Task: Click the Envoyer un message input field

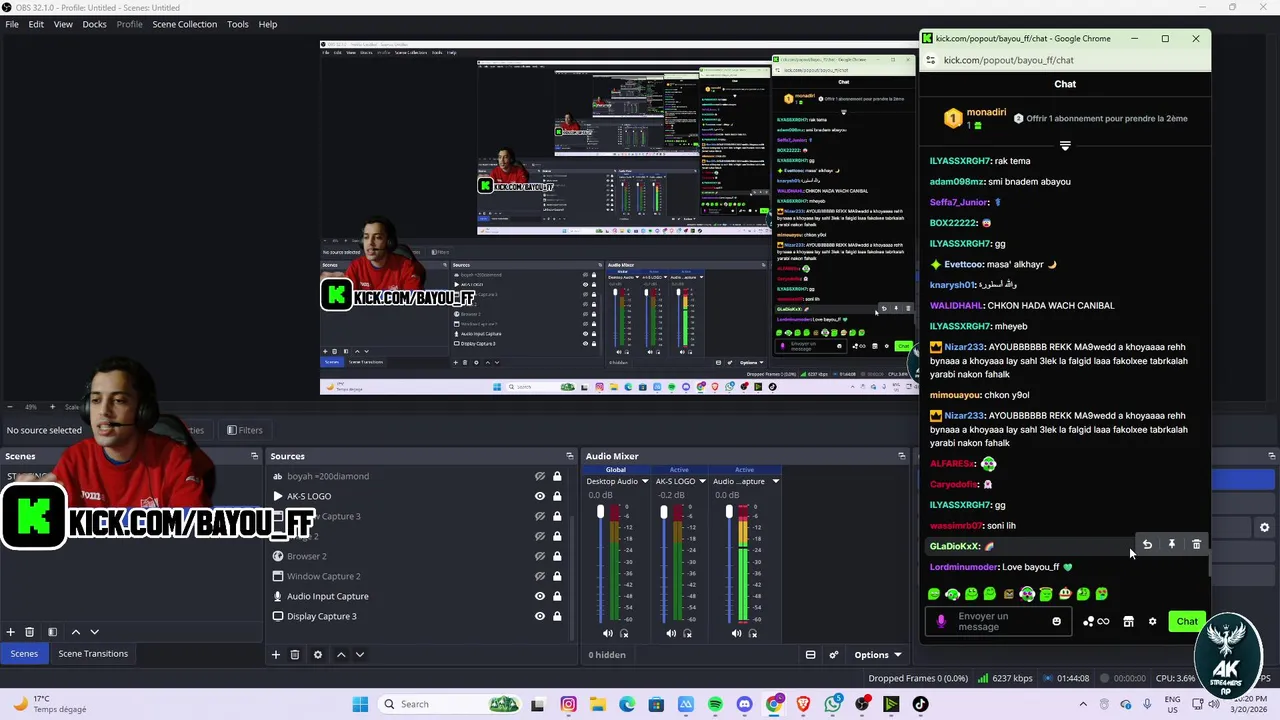Action: (1000, 622)
